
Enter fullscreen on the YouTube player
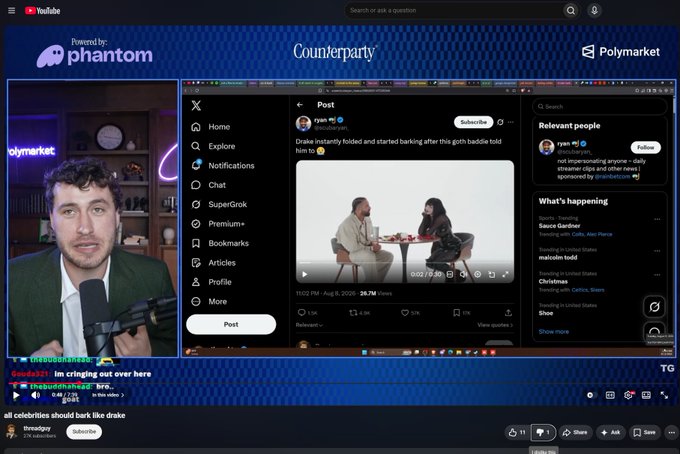[x=664, y=395]
